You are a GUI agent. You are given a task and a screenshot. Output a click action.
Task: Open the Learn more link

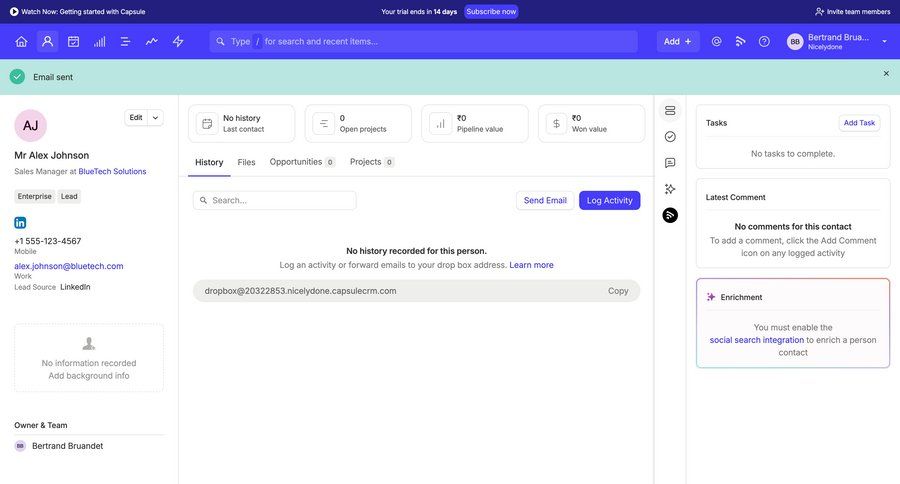(x=532, y=265)
